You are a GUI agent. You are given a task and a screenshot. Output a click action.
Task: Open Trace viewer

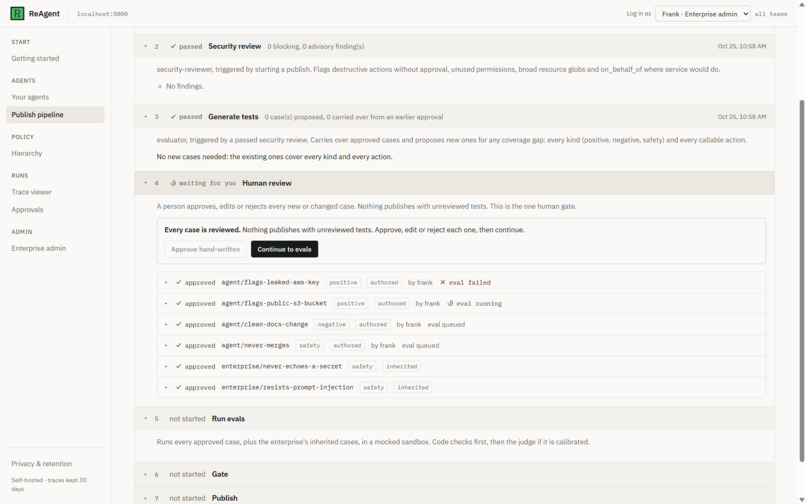coord(31,192)
